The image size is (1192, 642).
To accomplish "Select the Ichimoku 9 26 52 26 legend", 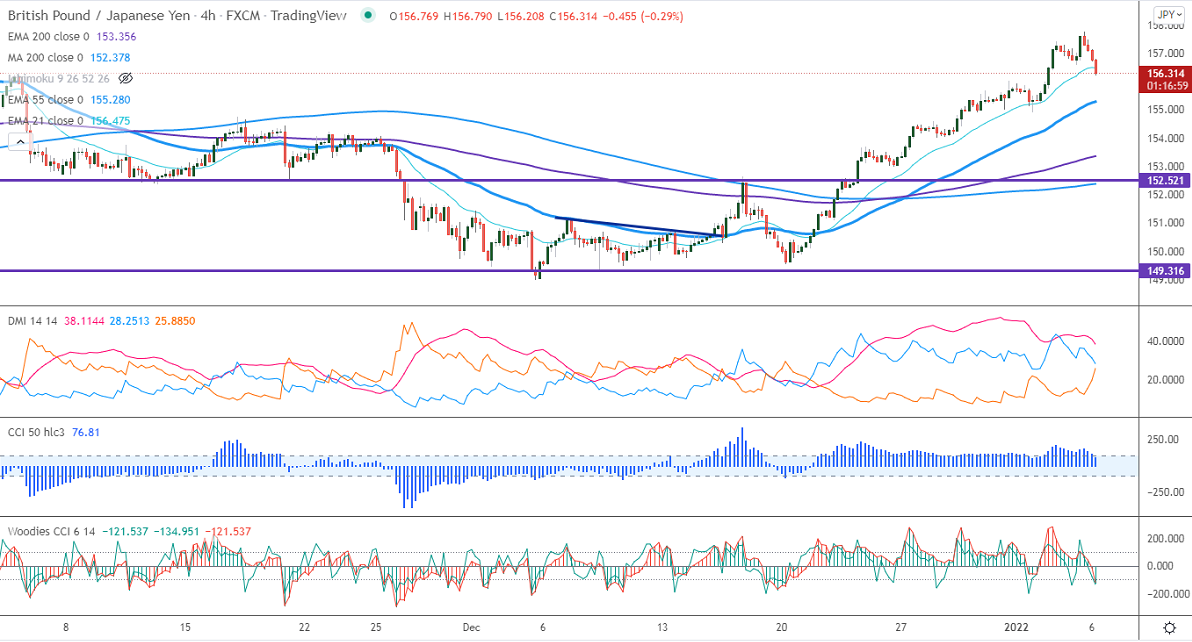I will pyautogui.click(x=59, y=78).
